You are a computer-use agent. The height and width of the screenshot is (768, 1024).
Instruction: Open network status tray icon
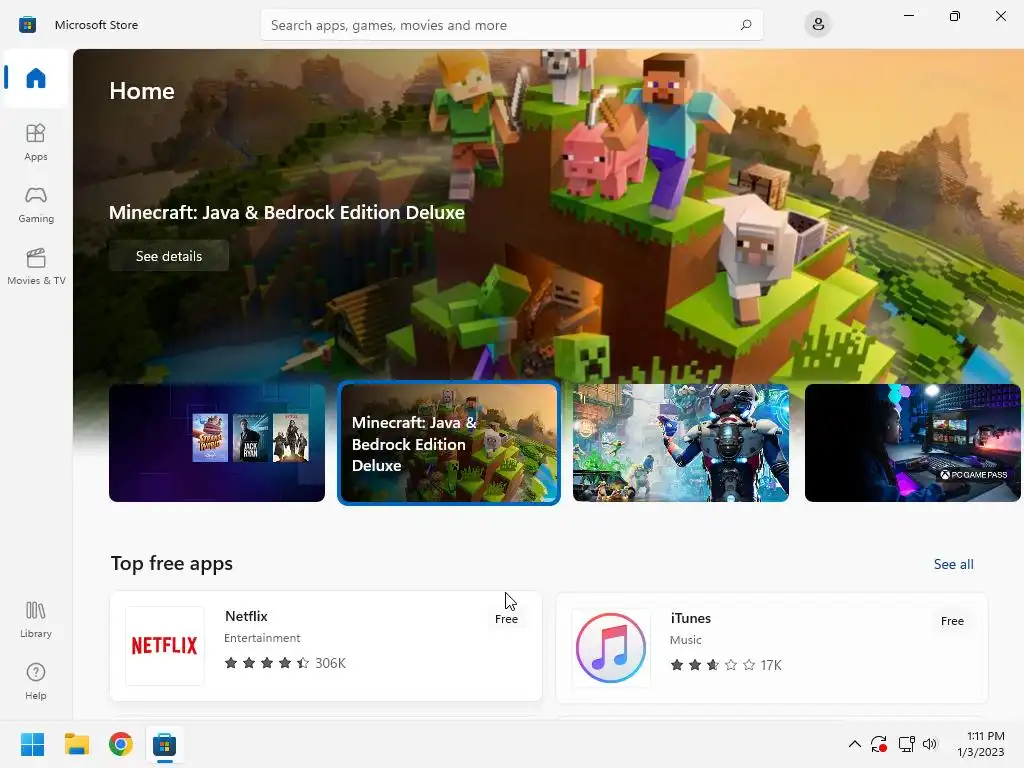906,744
